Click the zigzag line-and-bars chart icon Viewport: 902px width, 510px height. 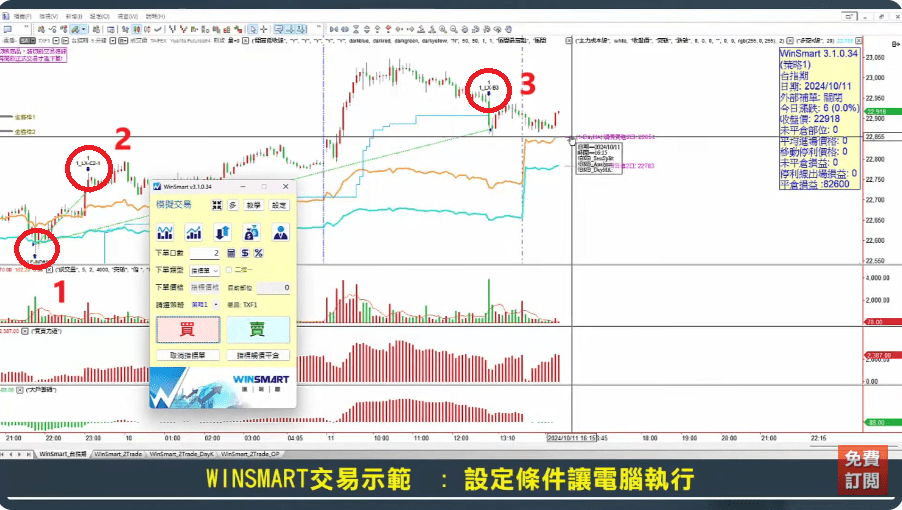[165, 232]
